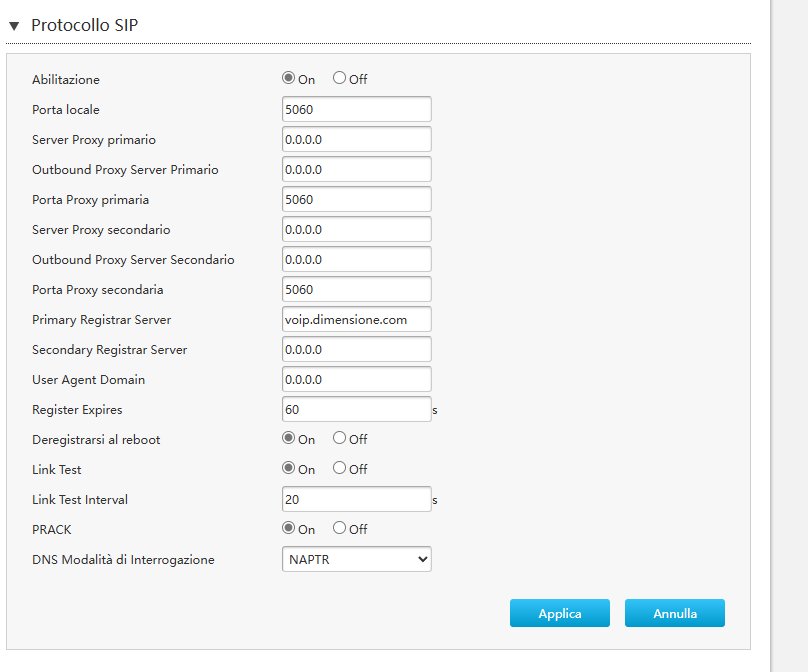Click the Primary Registrar Server field

coord(357,319)
